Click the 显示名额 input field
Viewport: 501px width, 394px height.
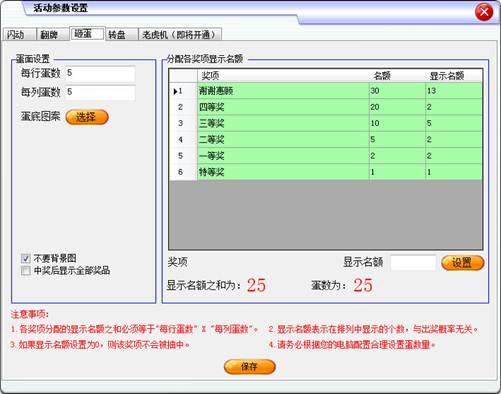[413, 263]
